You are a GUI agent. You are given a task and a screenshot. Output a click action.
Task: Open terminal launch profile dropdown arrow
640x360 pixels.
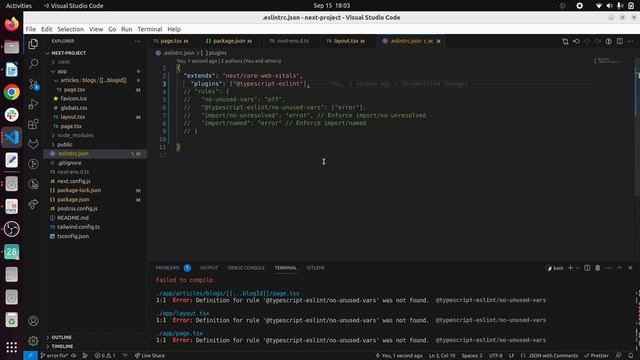click(x=578, y=268)
